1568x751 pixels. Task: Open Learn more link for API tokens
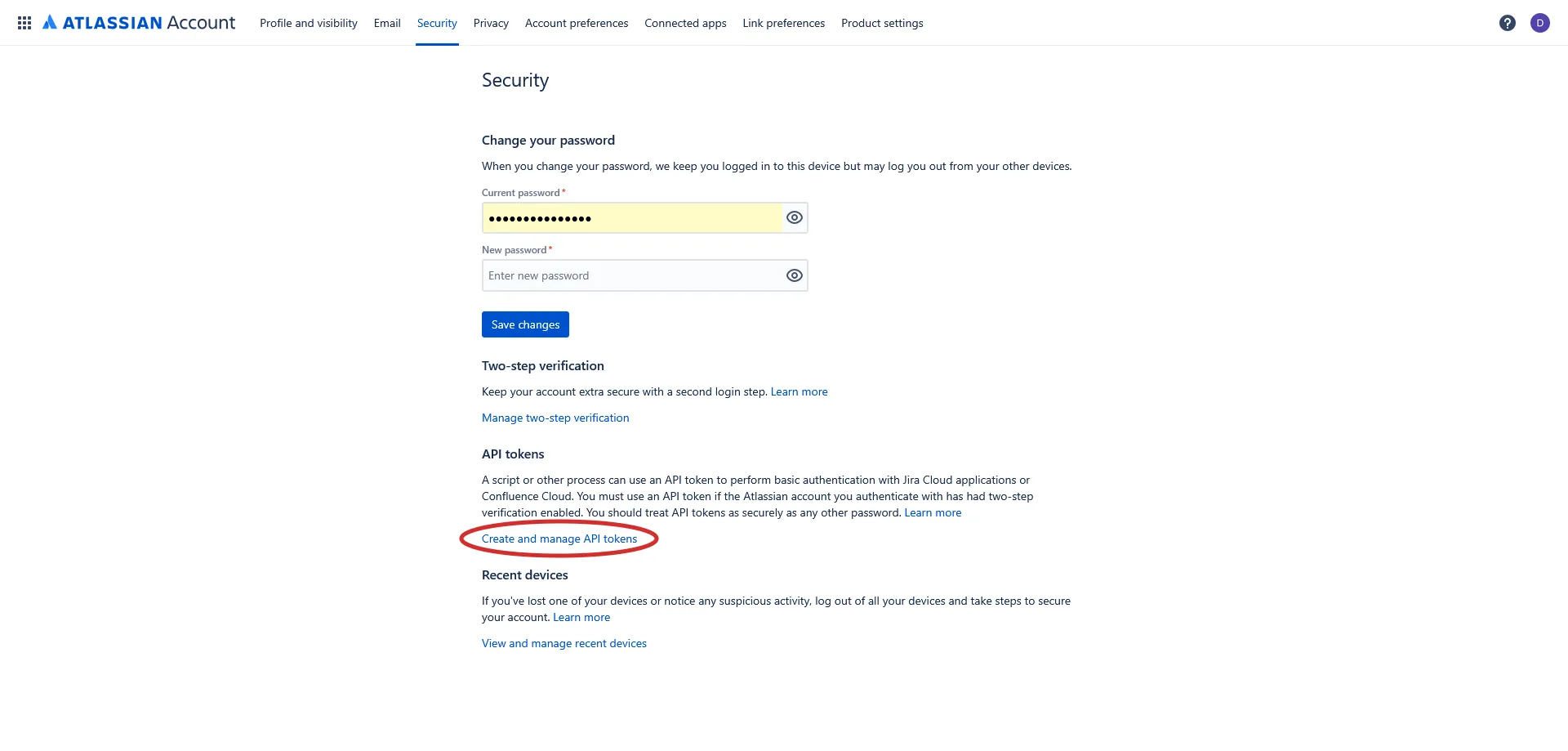(933, 512)
